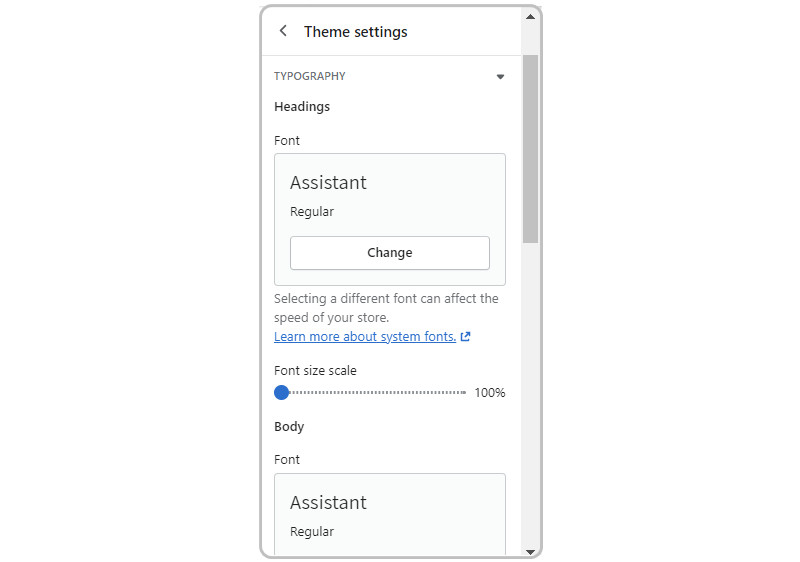Click the Regular style text in the body font card

312,532
